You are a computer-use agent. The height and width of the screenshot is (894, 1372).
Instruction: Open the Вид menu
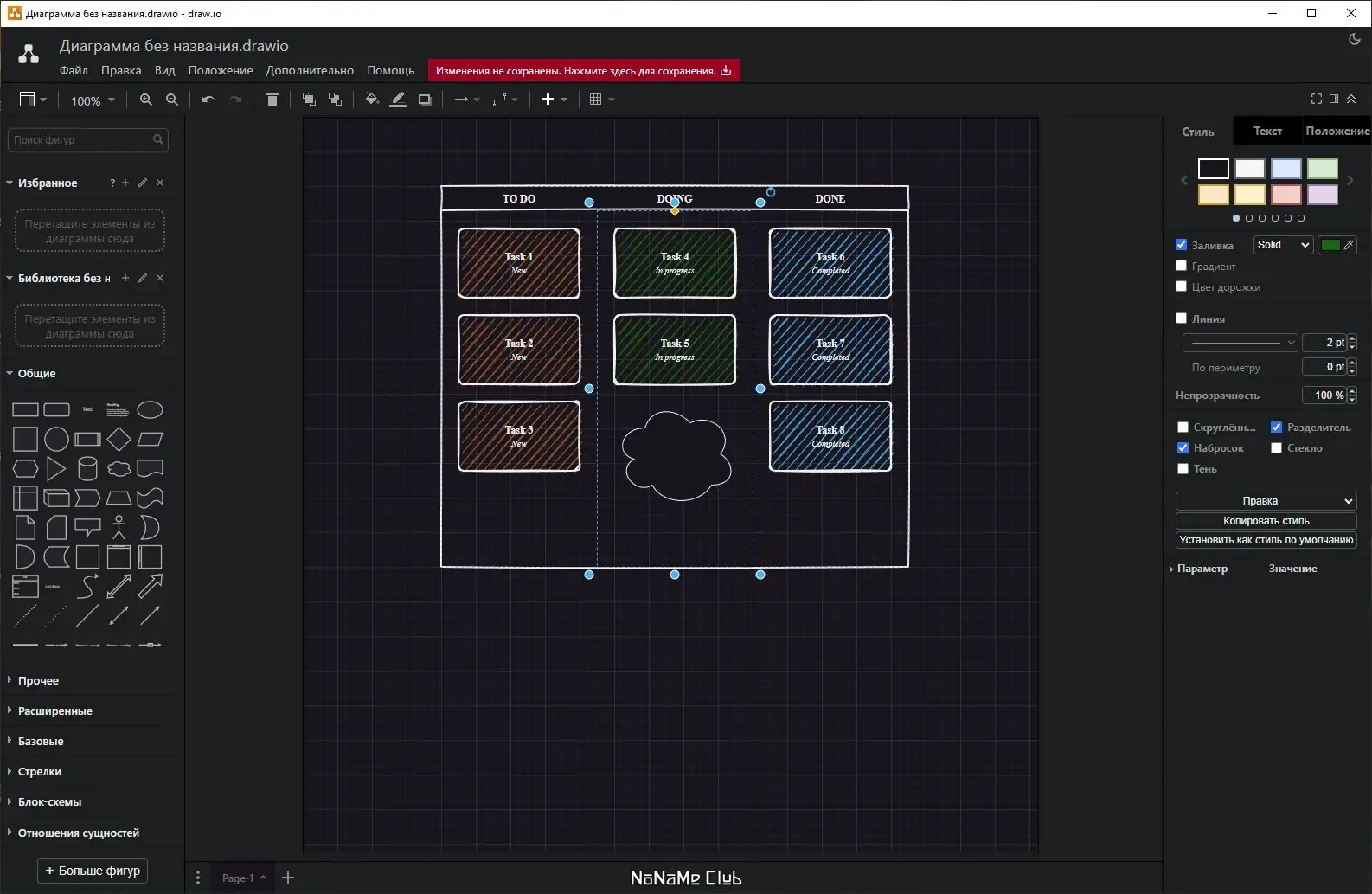(164, 70)
